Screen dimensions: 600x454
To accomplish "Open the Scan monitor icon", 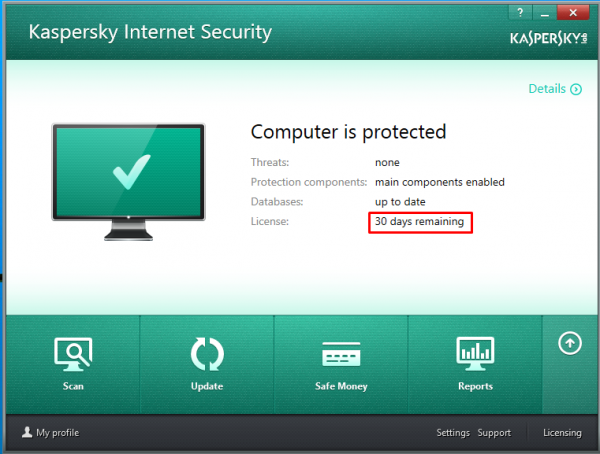I will click(73, 354).
